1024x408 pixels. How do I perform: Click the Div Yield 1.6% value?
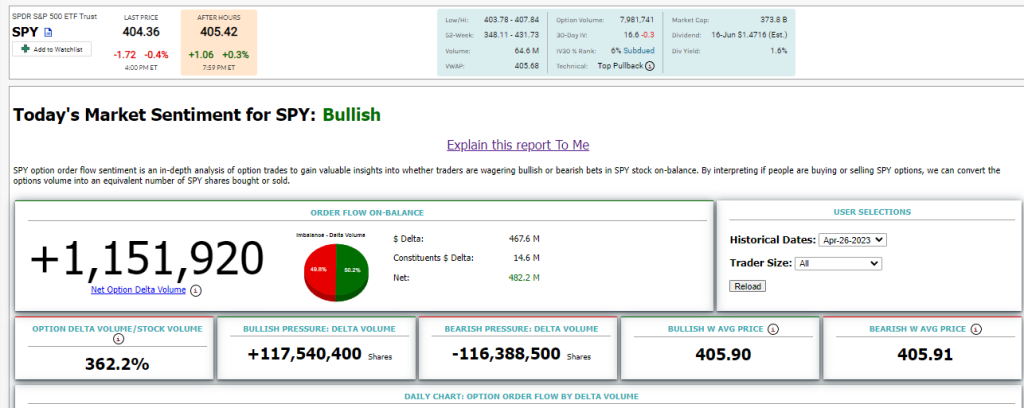(x=778, y=50)
